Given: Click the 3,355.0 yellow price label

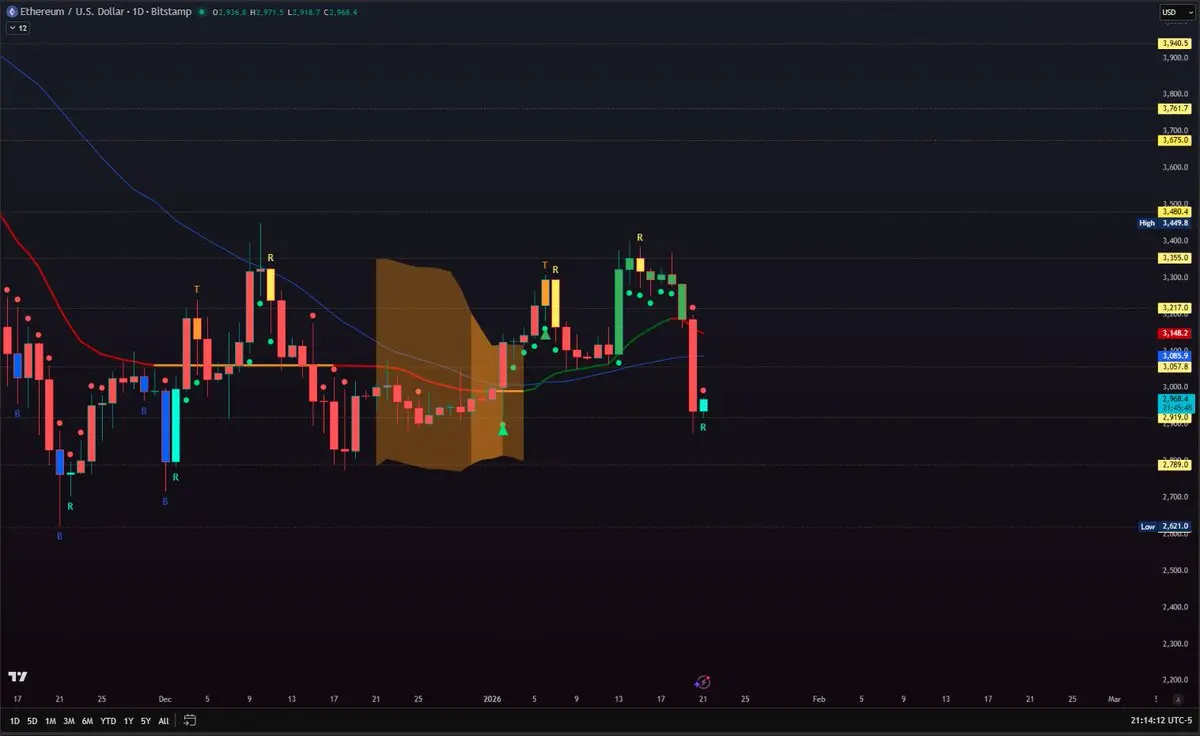Looking at the screenshot, I should coord(1173,258).
